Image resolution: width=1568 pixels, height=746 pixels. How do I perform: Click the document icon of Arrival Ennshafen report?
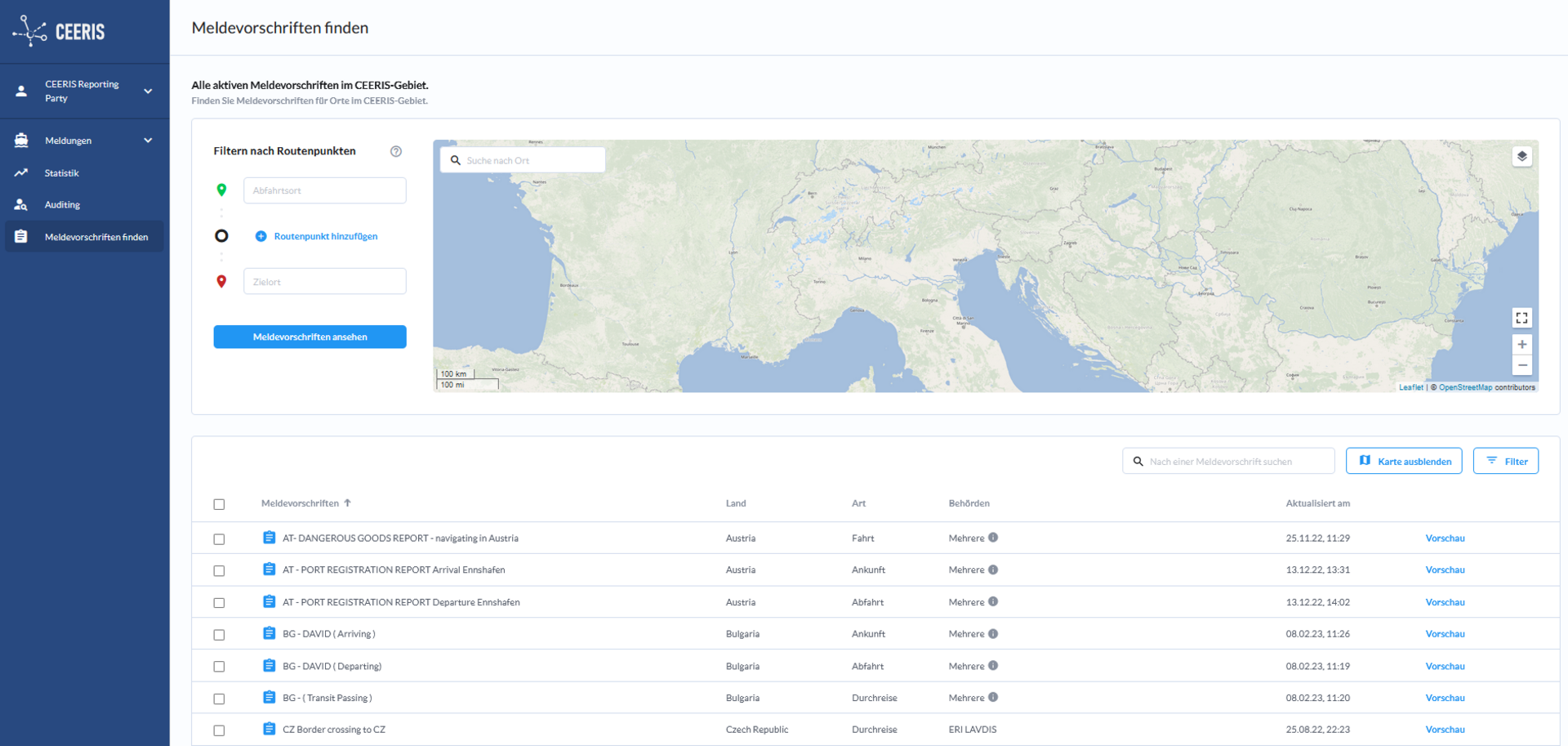click(269, 569)
